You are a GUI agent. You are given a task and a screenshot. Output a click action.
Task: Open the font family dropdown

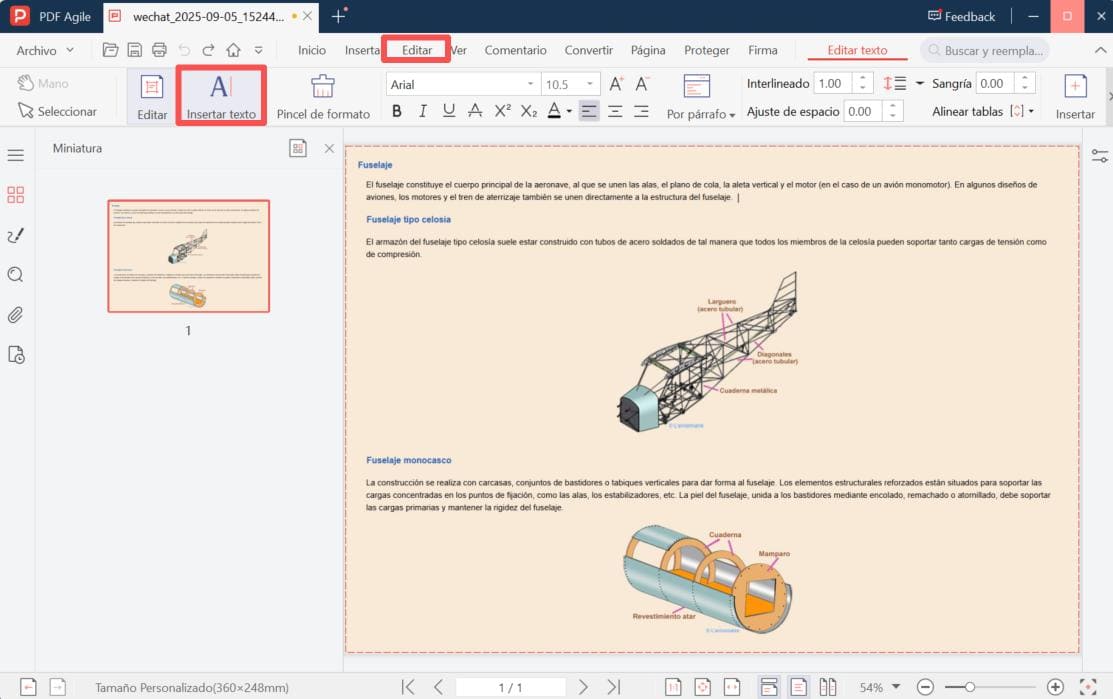coord(533,83)
